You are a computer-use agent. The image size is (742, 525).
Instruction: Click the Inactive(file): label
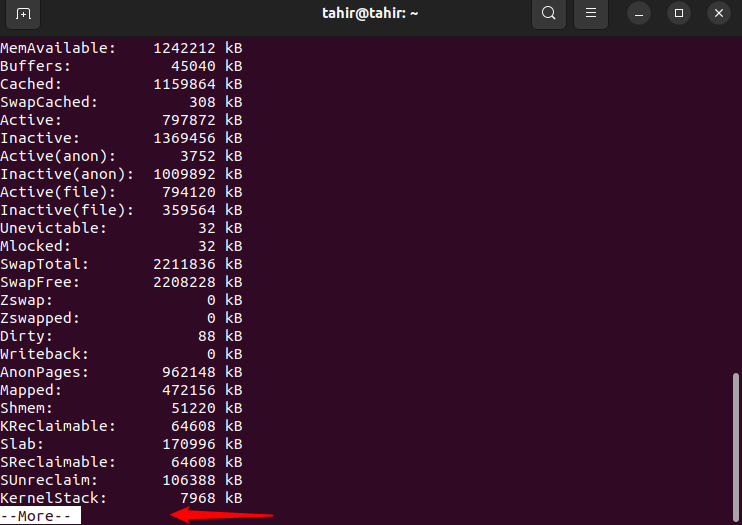coord(67,210)
